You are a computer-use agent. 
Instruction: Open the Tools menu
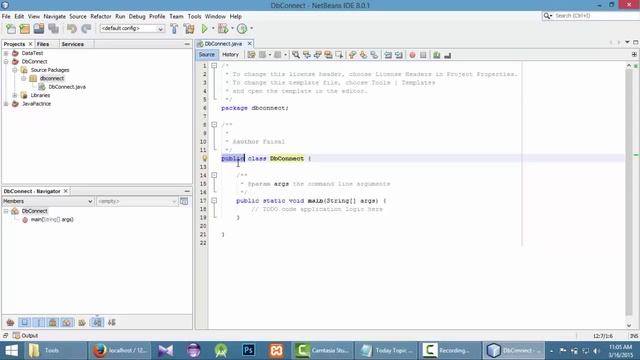[x=194, y=16]
